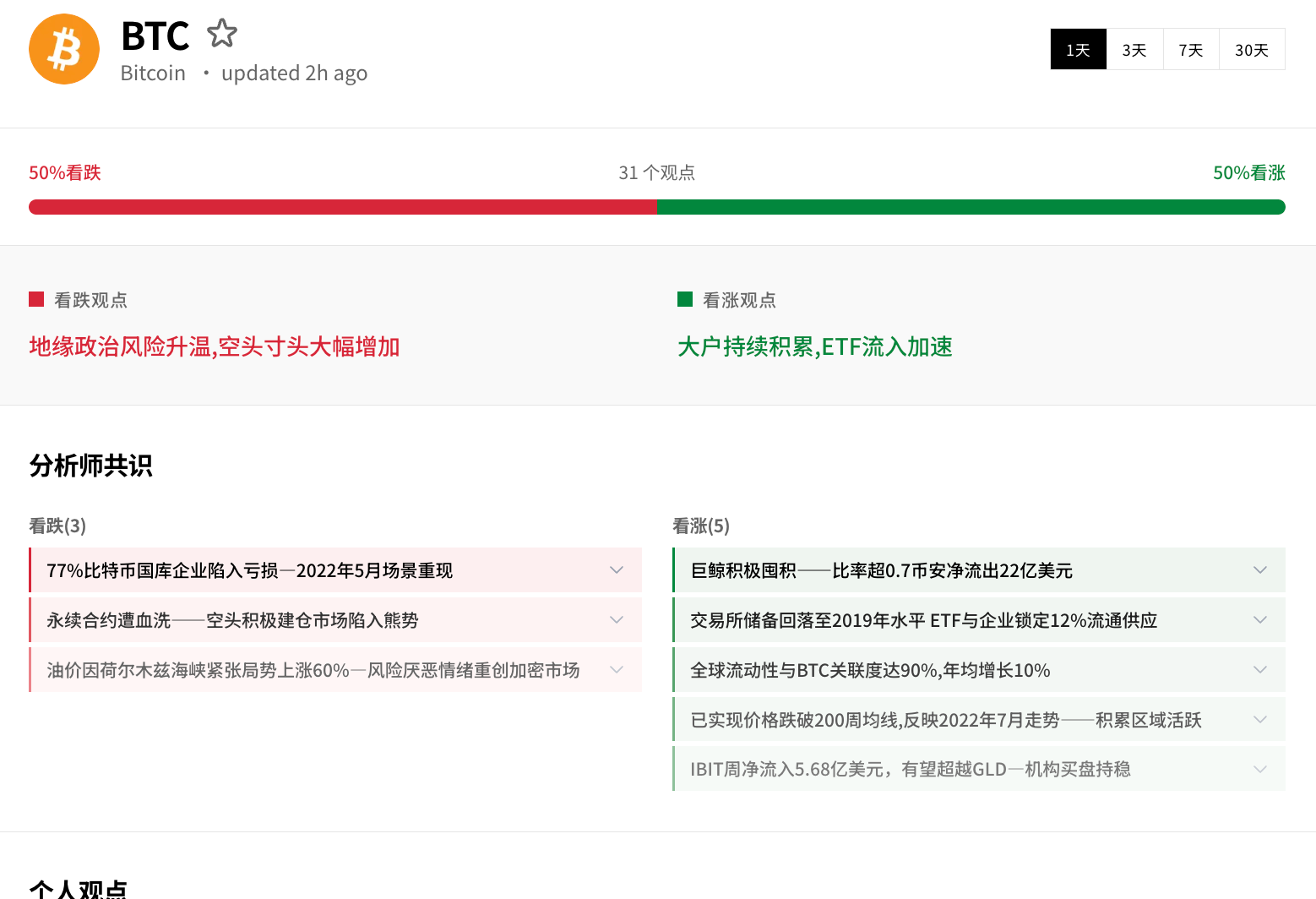This screenshot has height=899, width=1316.
Task: Select the 30天 time range tab
Action: pos(1252,50)
